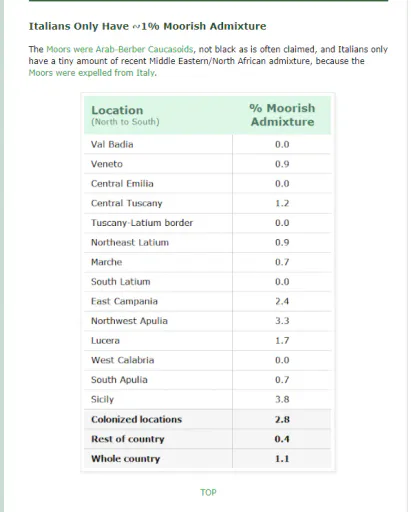Follow the Moors were expelled from Italy link
The height and width of the screenshot is (512, 411).
point(92,73)
